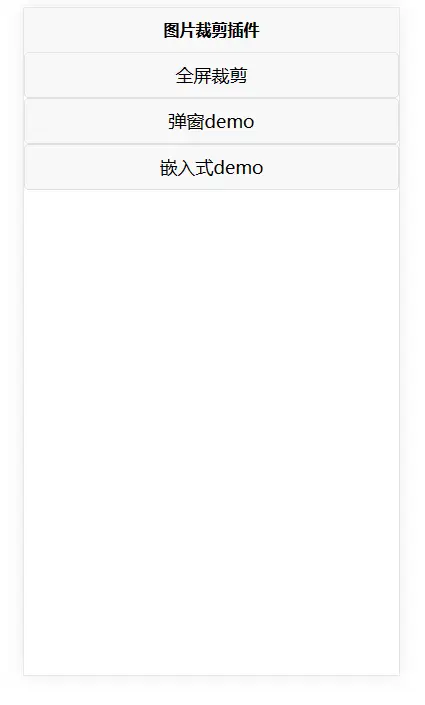Viewport: 425px width, 705px height.
Task: Choose the 嵌入式demo text label
Action: (211, 168)
